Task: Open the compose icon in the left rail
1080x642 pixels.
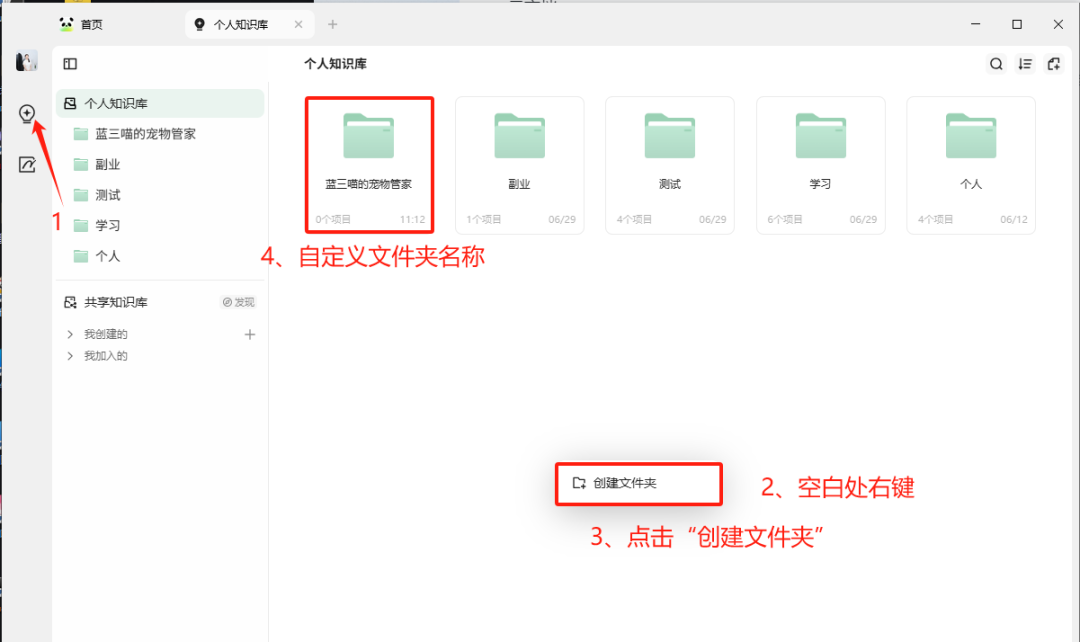Action: tap(27, 164)
